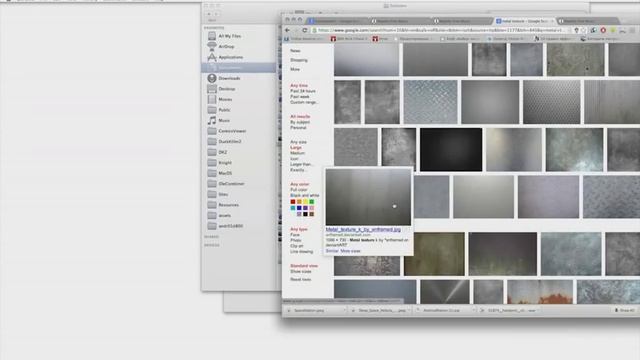Screen dimensions: 640x360
Task: Open ComicsViewer folder in Finder sidebar
Action: (232, 131)
